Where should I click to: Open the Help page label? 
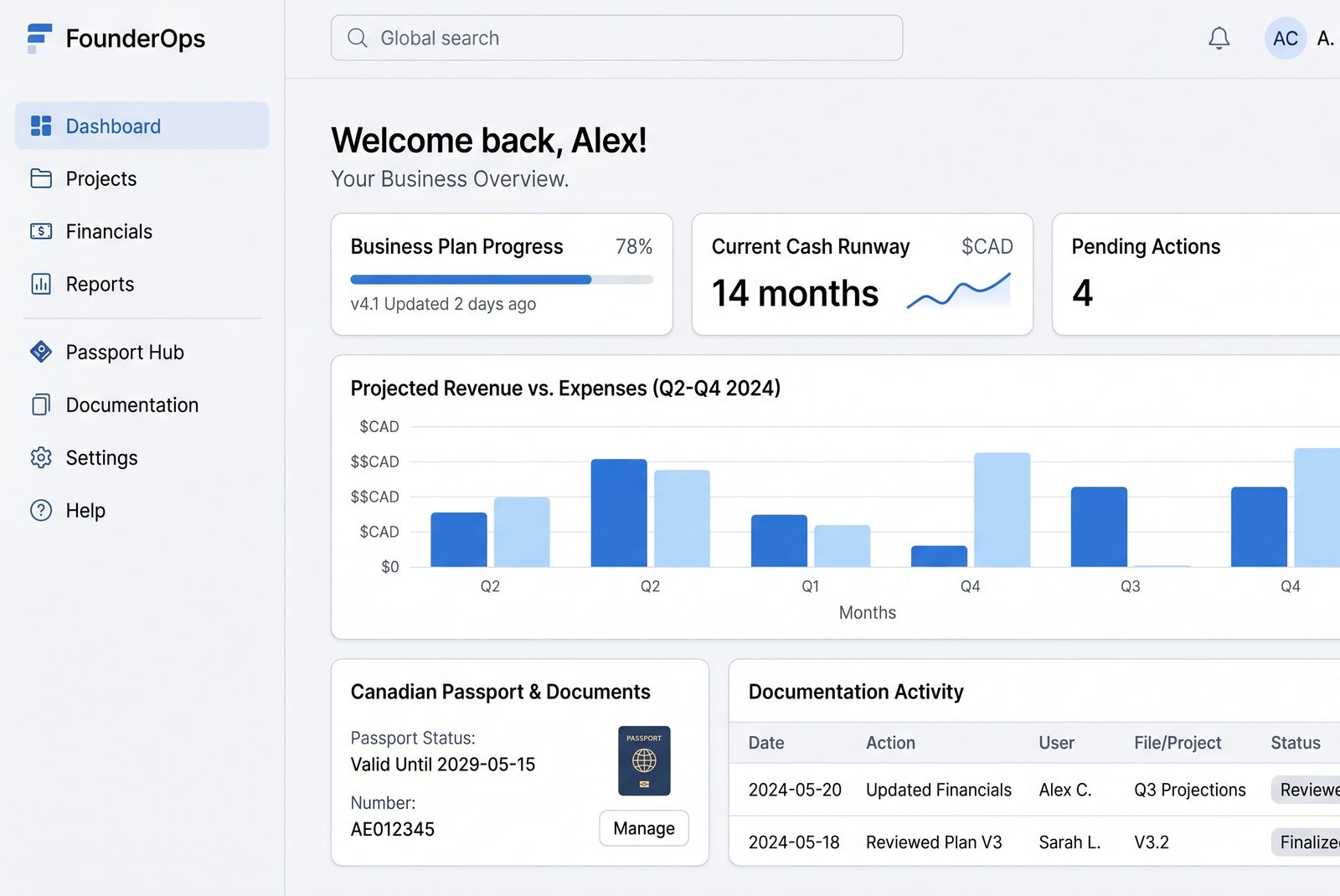coord(85,510)
